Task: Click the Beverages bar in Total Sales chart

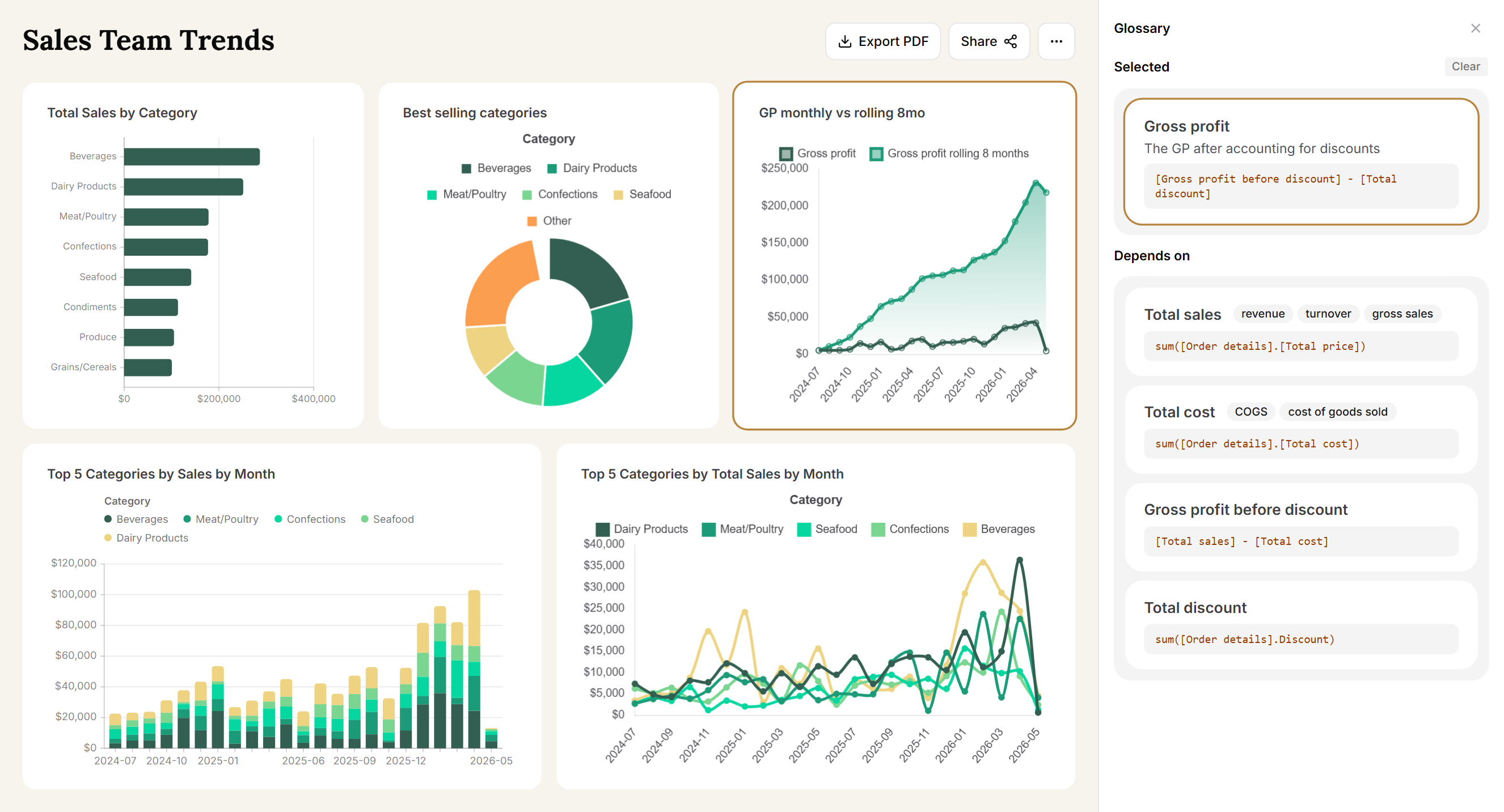Action: coord(192,157)
